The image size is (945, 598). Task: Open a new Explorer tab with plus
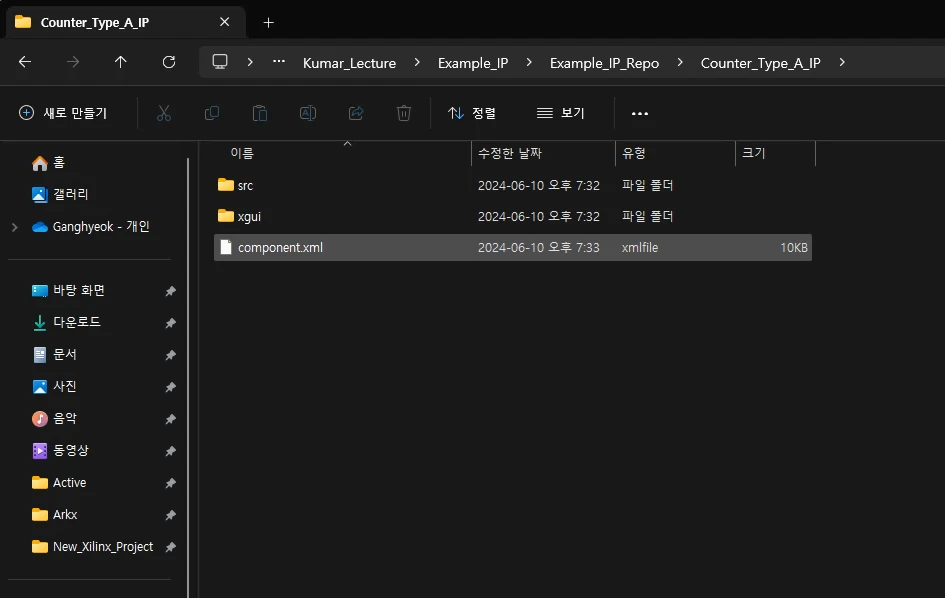pyautogui.click(x=268, y=22)
